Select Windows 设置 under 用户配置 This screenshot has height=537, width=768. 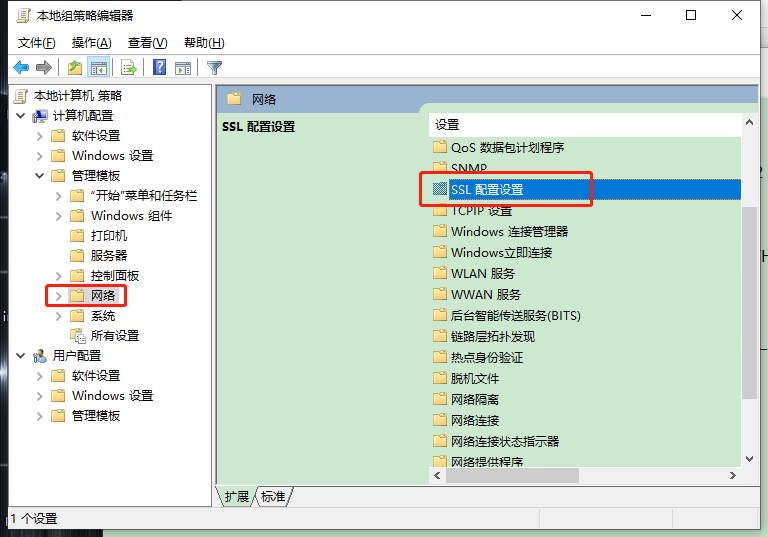click(x=112, y=396)
